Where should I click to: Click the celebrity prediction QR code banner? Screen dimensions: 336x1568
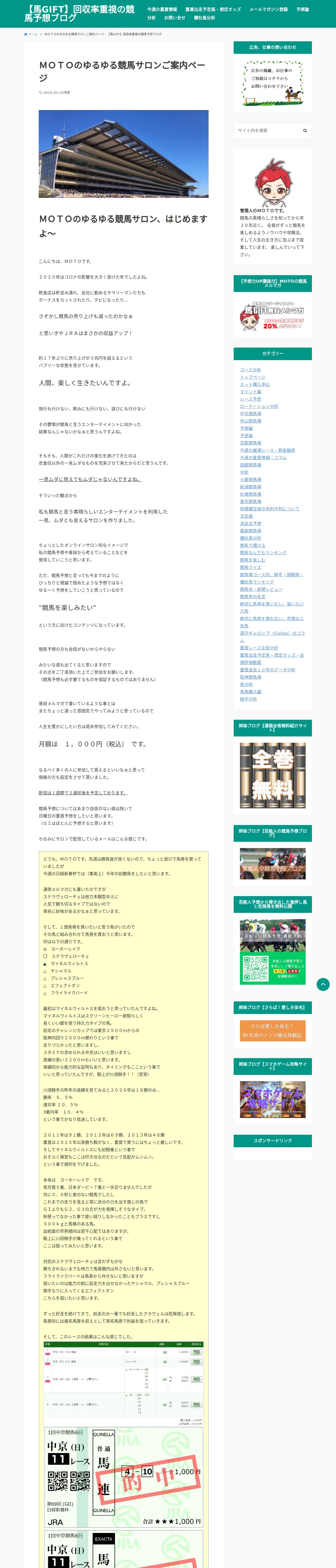(x=273, y=952)
